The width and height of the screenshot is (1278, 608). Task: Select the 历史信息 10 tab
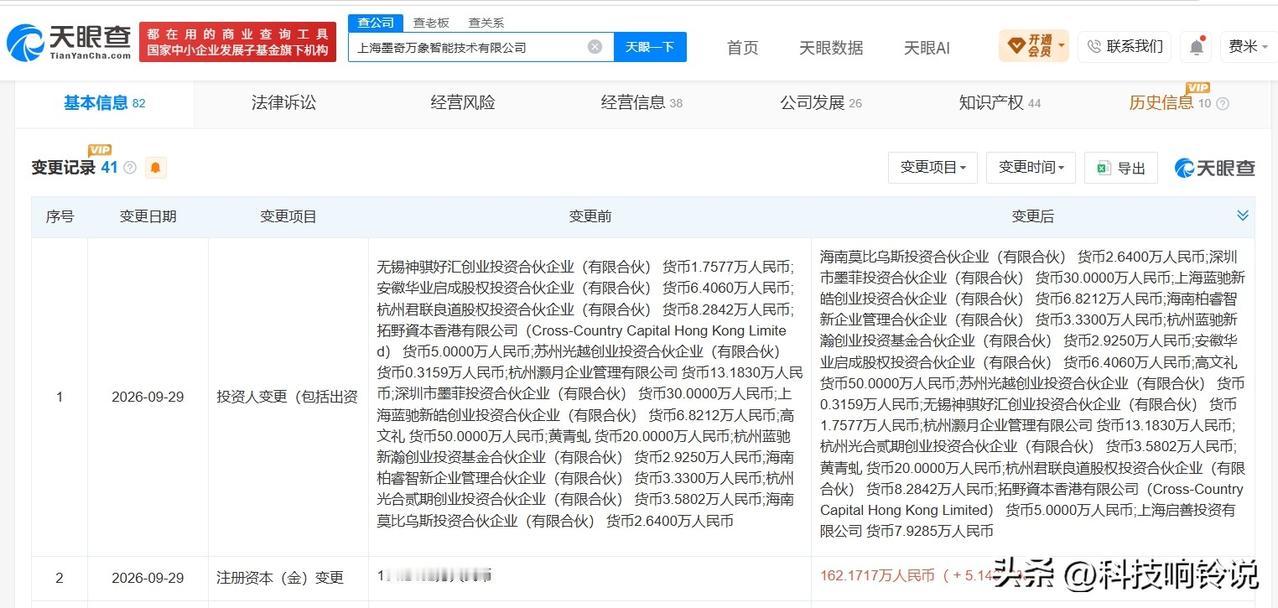(1170, 102)
